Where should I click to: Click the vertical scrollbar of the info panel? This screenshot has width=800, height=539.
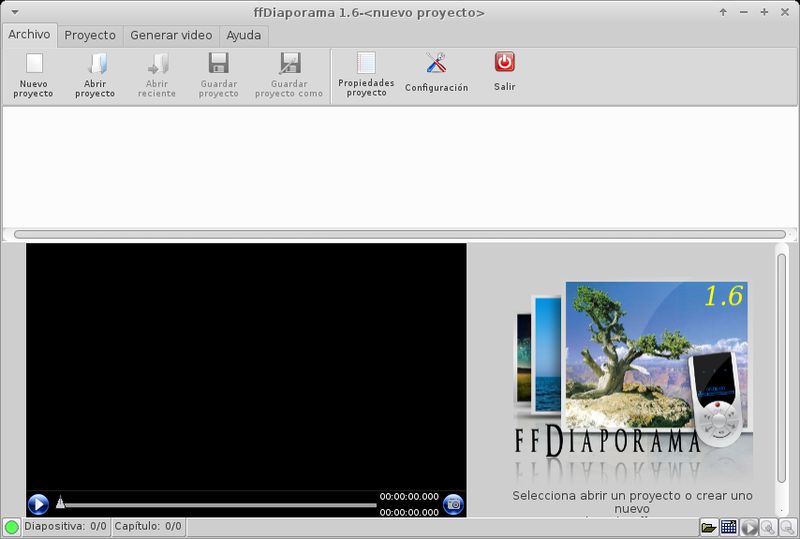click(x=781, y=368)
